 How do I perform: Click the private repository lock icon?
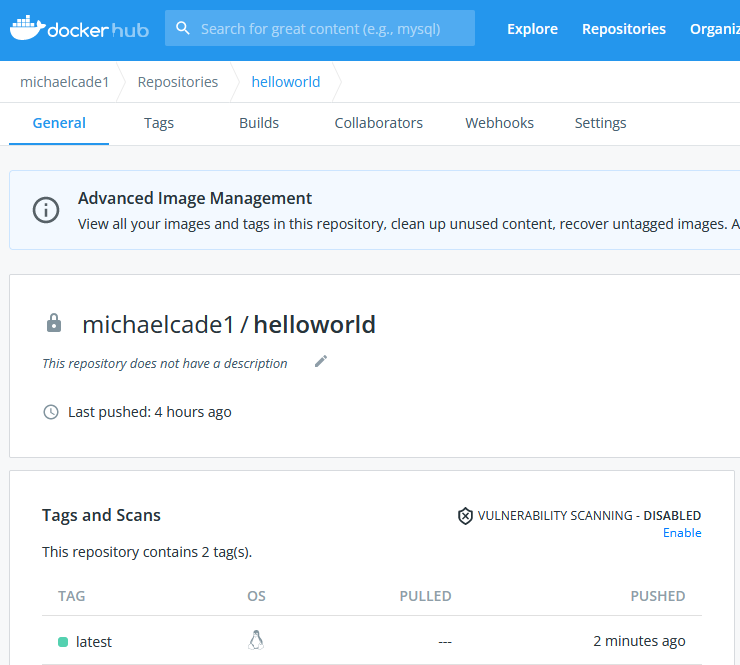click(54, 323)
